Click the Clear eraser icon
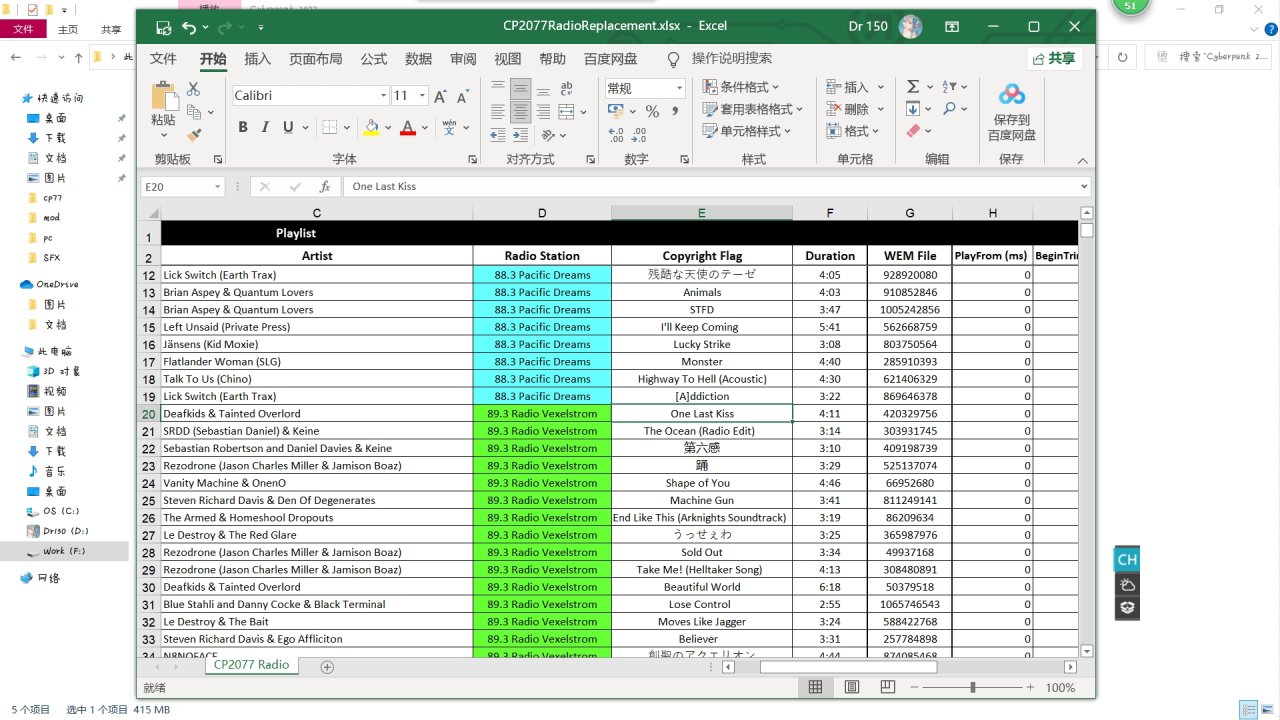Screen dimensions: 1280x720 tap(913, 131)
